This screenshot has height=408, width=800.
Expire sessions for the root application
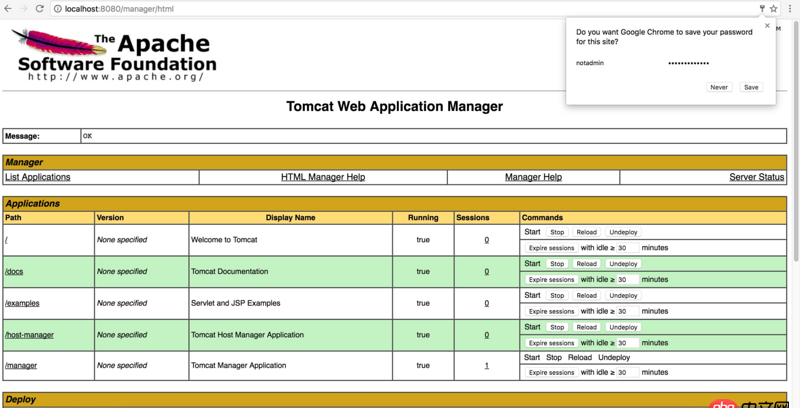(551, 248)
